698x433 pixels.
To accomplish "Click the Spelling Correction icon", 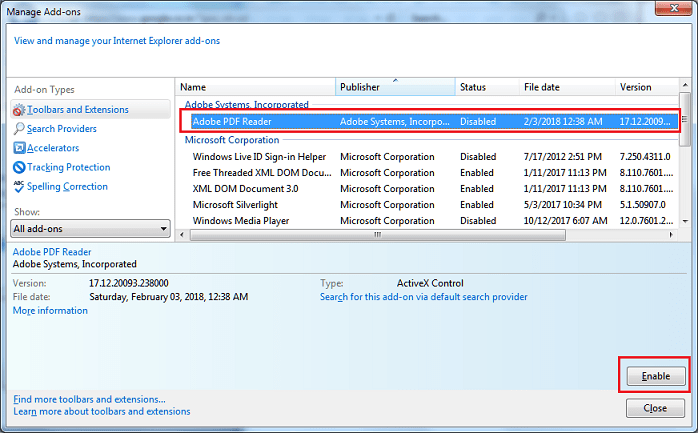I will (x=19, y=186).
